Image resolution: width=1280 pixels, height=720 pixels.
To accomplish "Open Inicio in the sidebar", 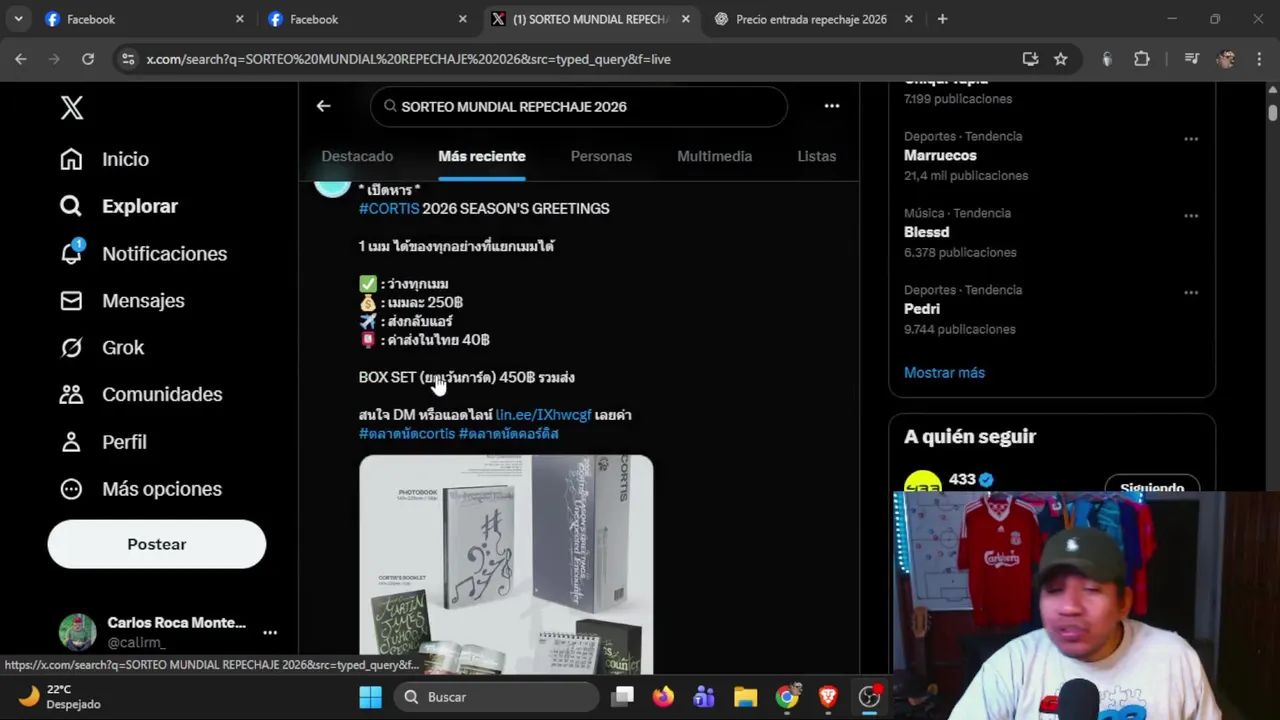I will (105, 159).
